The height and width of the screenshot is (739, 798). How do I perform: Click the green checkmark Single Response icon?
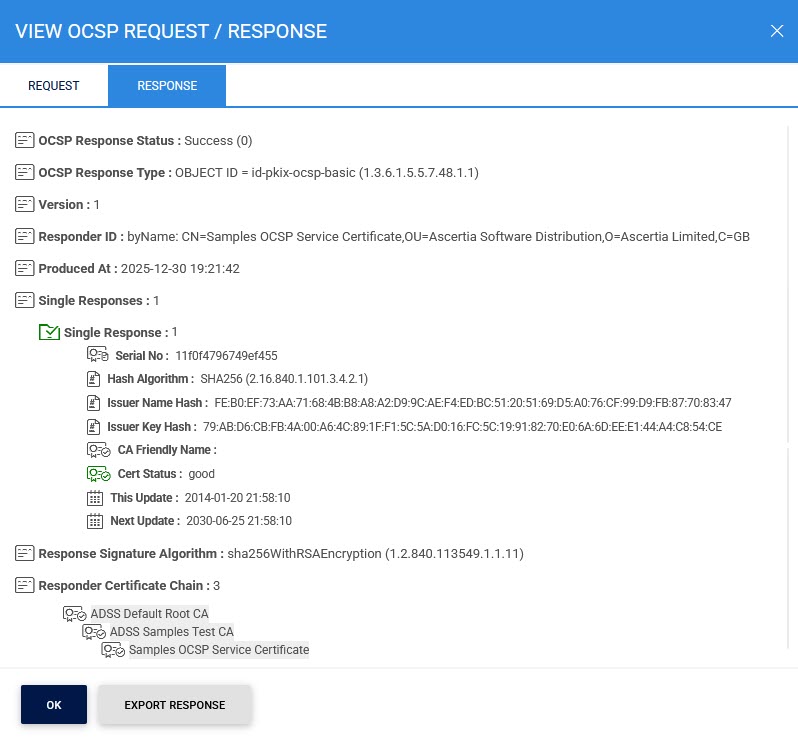pyautogui.click(x=49, y=332)
